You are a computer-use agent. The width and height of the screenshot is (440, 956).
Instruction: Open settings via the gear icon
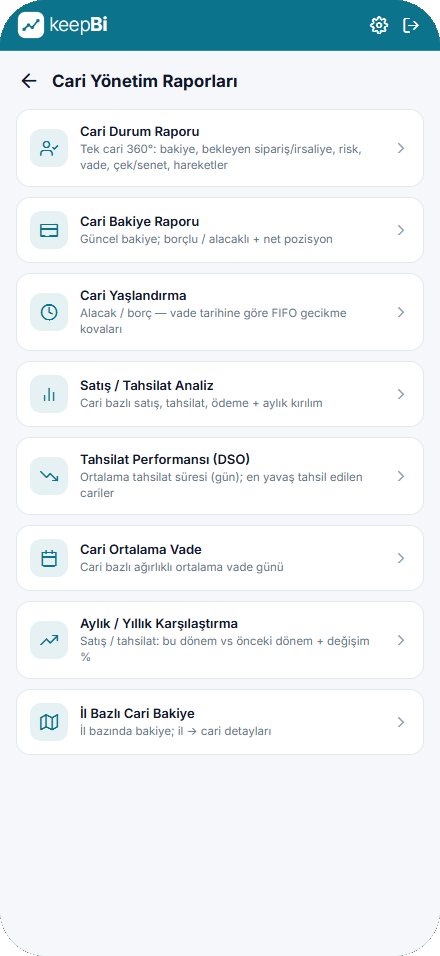[x=379, y=25]
